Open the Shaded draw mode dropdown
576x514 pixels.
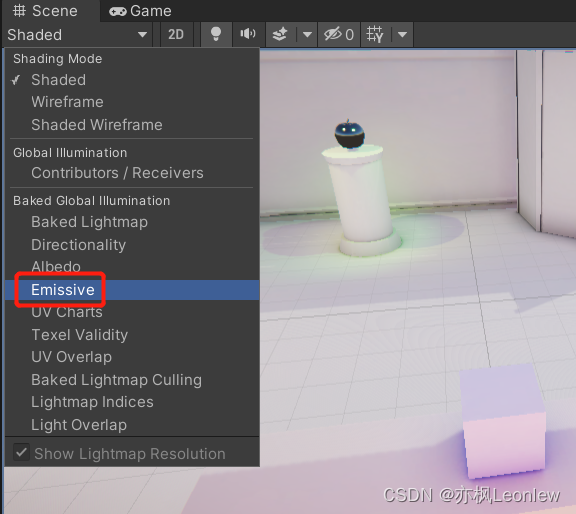[x=77, y=35]
